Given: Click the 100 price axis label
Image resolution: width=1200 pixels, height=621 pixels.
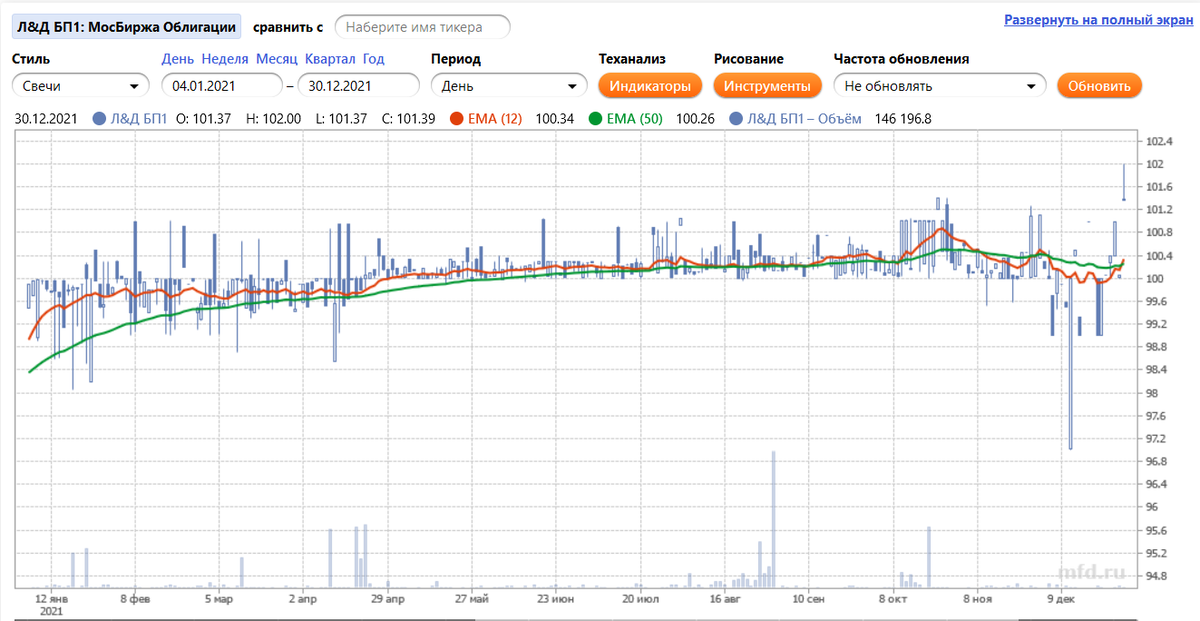Looking at the screenshot, I should pos(1154,278).
